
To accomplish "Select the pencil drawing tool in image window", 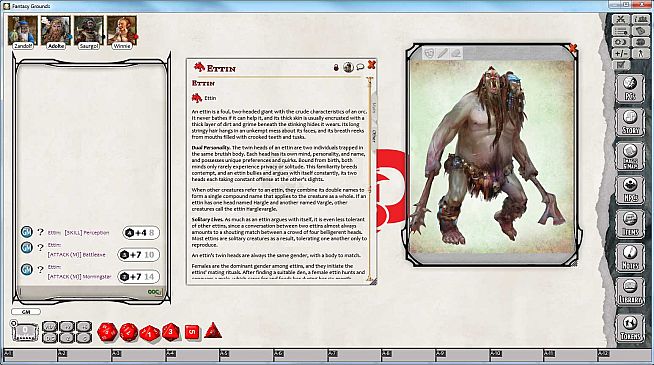I will pos(442,53).
